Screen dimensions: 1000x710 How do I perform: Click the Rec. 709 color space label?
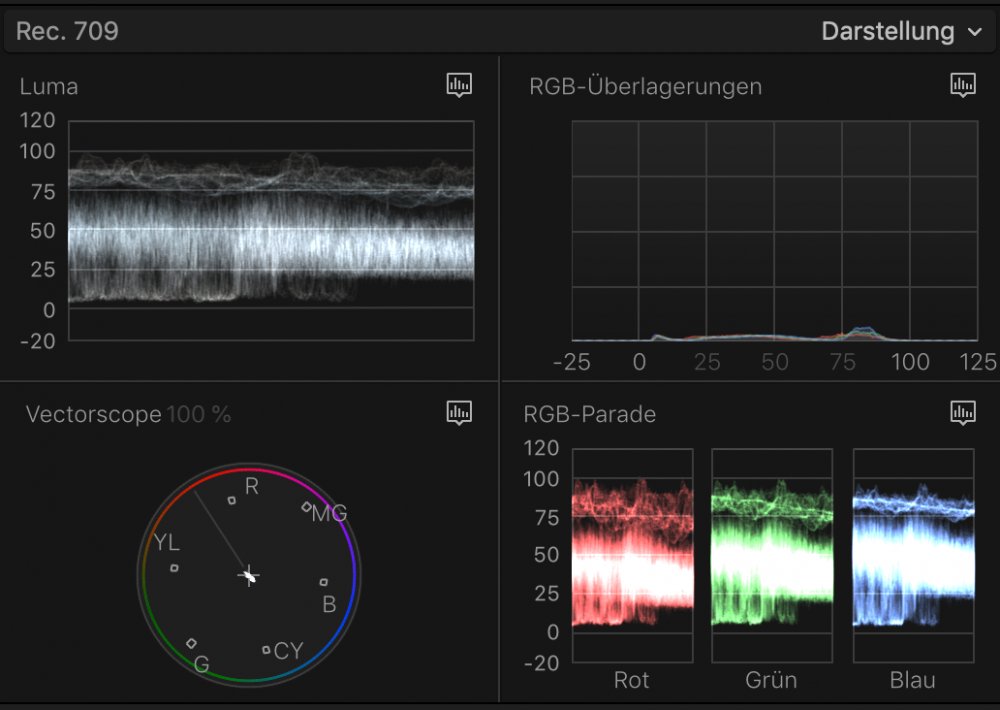point(67,31)
